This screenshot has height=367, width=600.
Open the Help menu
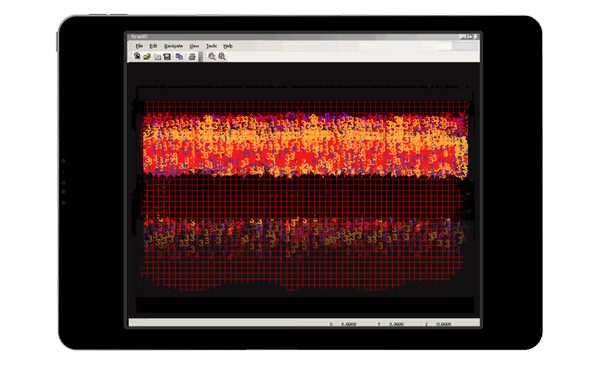[228, 46]
